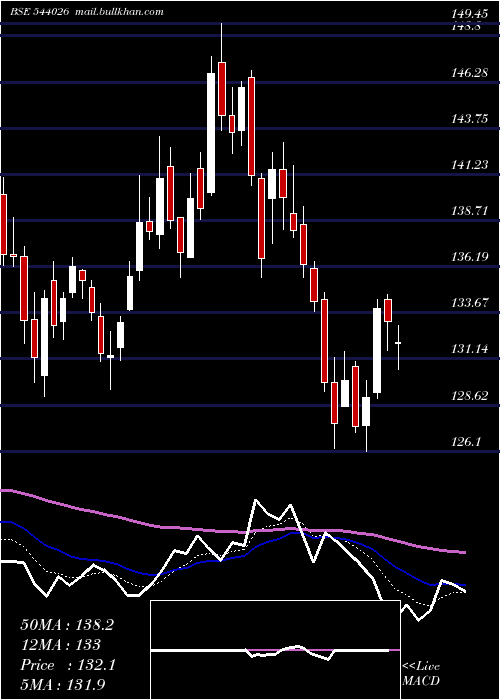Click the 141.23 price axis label

point(469,165)
